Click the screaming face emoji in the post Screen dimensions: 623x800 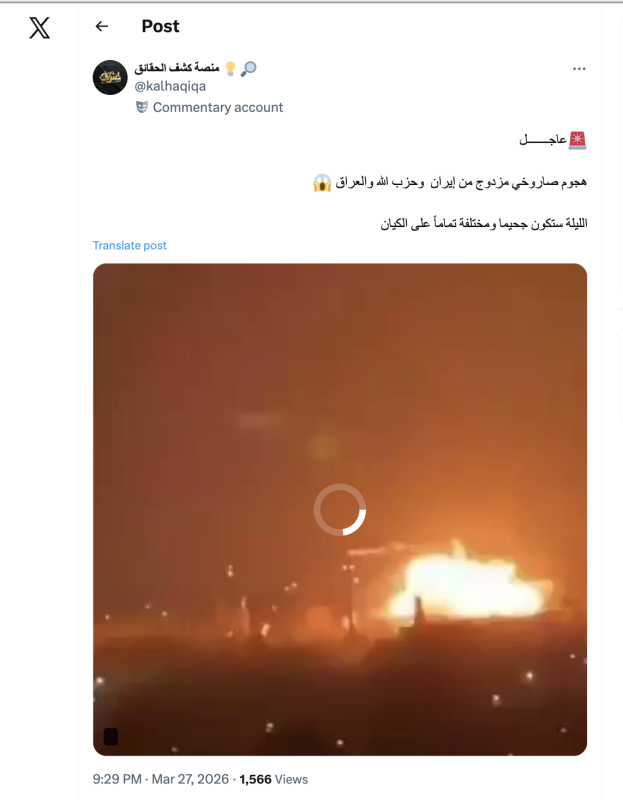coord(322,183)
